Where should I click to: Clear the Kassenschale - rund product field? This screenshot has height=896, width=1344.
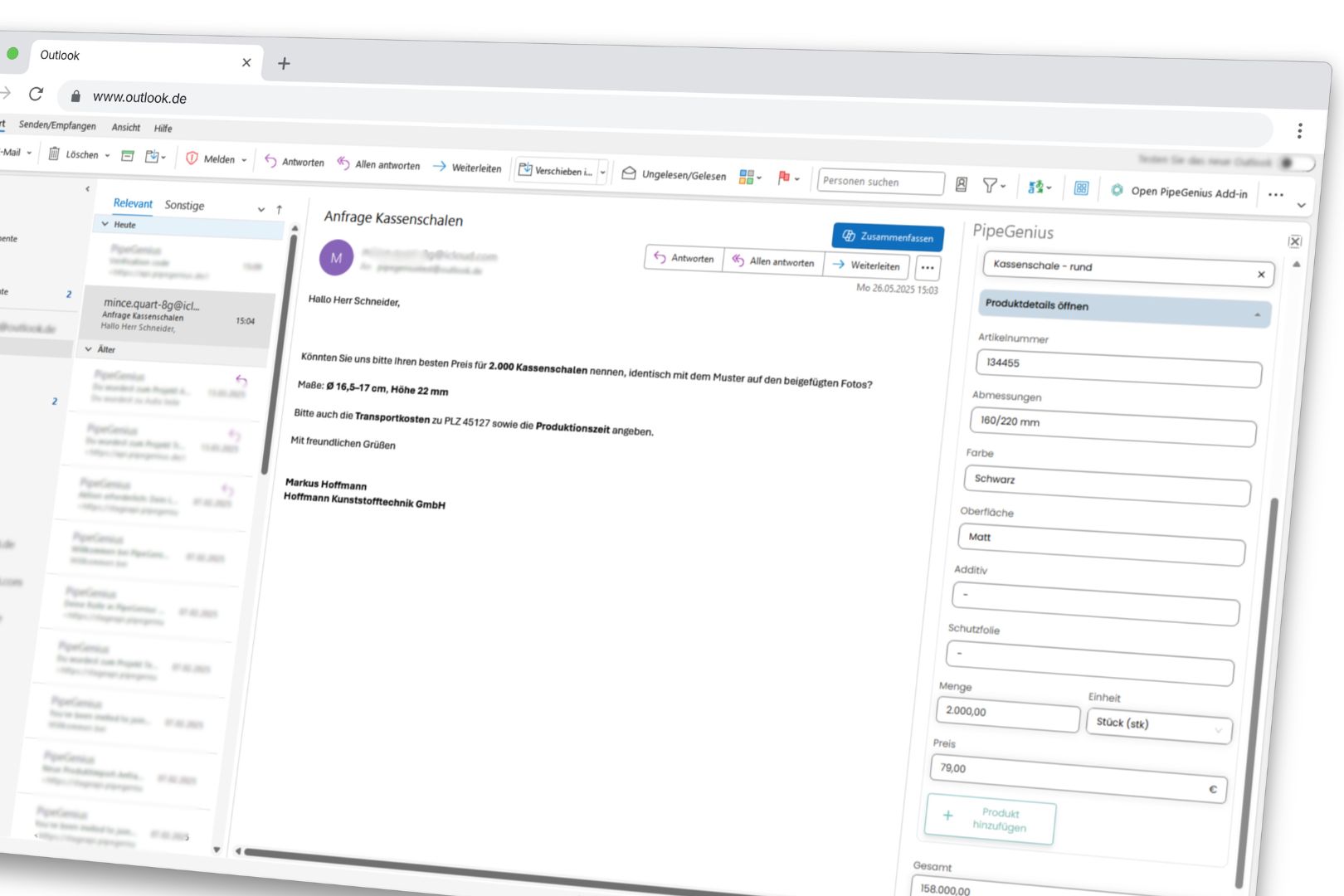pos(1261,275)
